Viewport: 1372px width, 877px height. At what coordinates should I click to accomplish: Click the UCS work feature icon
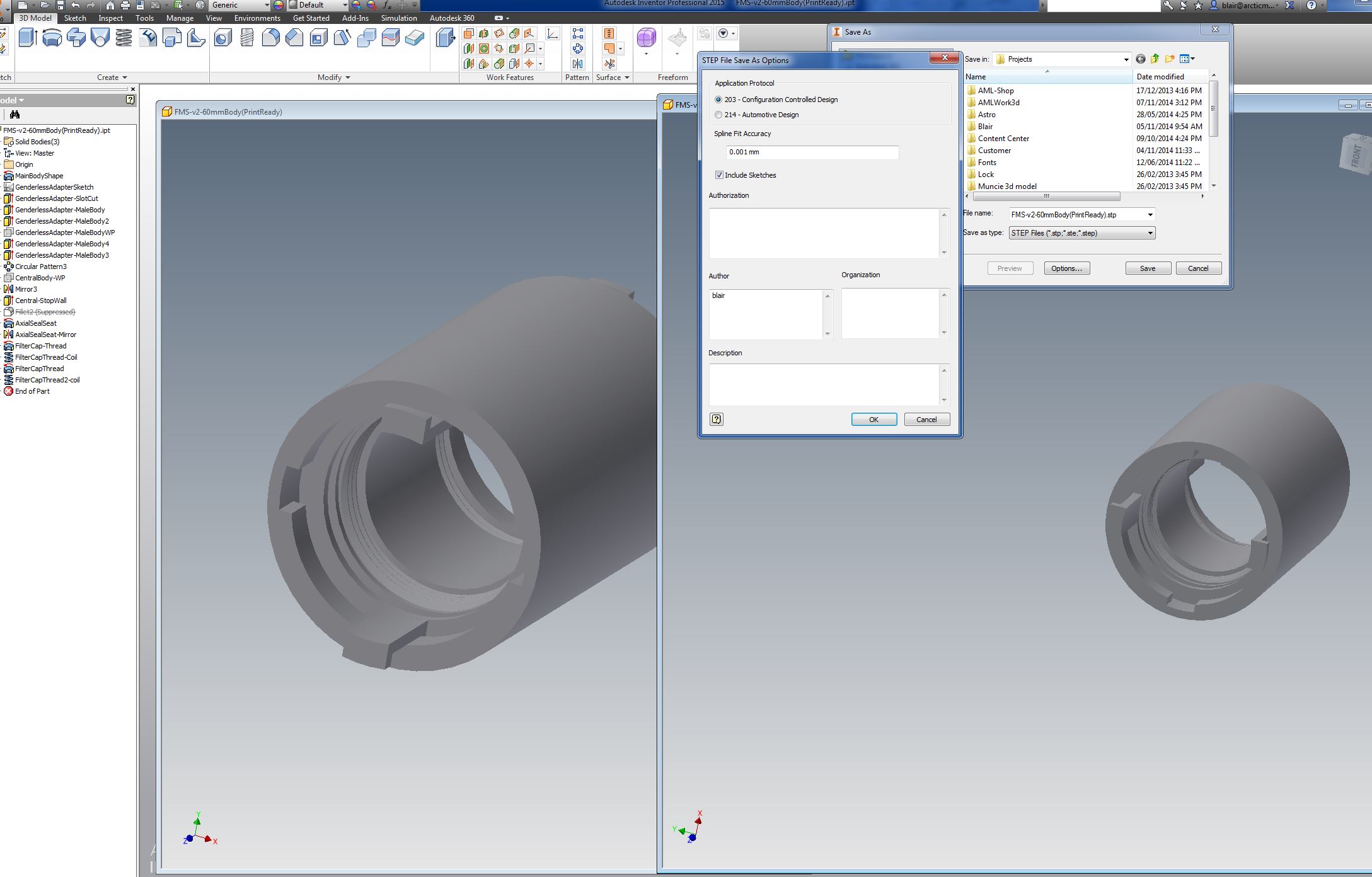553,33
